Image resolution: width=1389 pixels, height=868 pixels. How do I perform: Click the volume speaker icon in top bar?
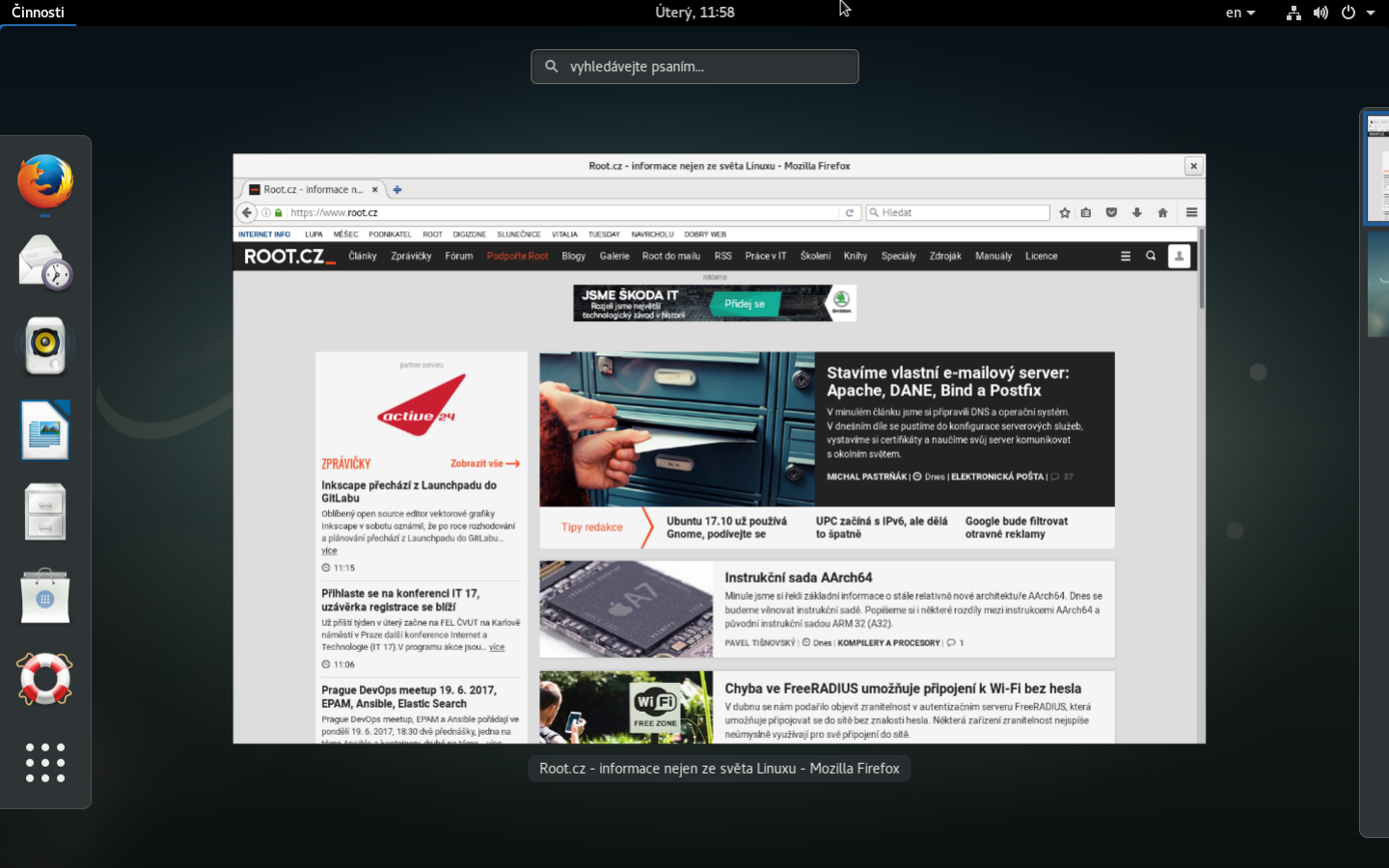(1321, 13)
